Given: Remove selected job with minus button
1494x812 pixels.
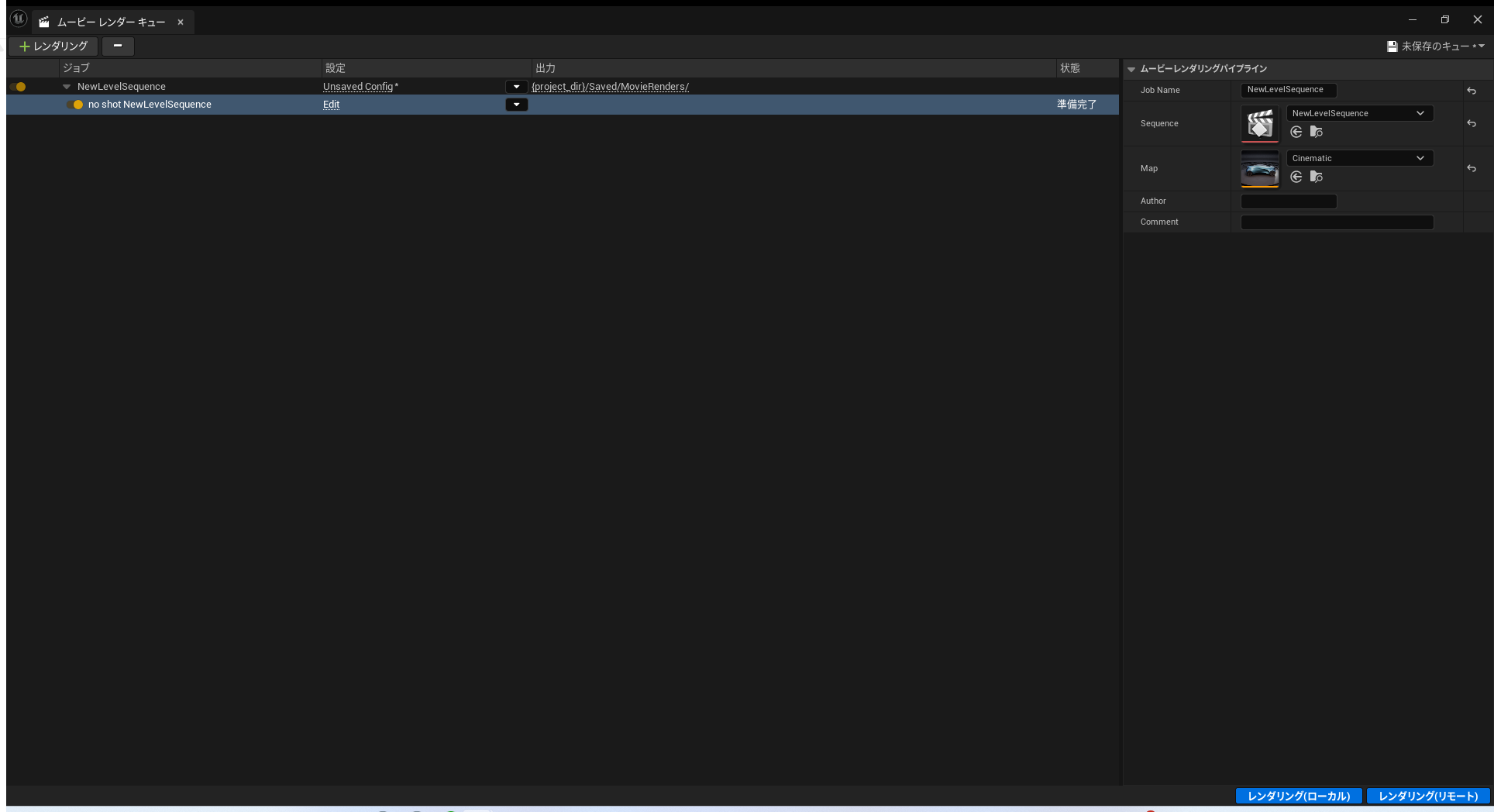Looking at the screenshot, I should coord(118,46).
